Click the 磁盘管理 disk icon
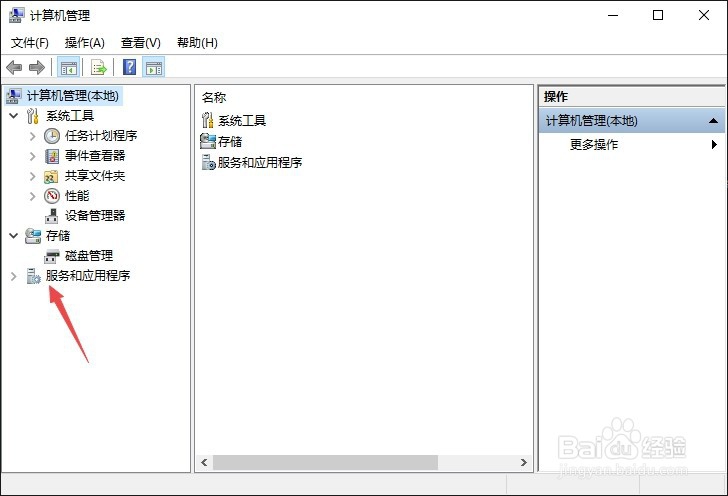Screen dimensions: 728x496 click(x=52, y=256)
